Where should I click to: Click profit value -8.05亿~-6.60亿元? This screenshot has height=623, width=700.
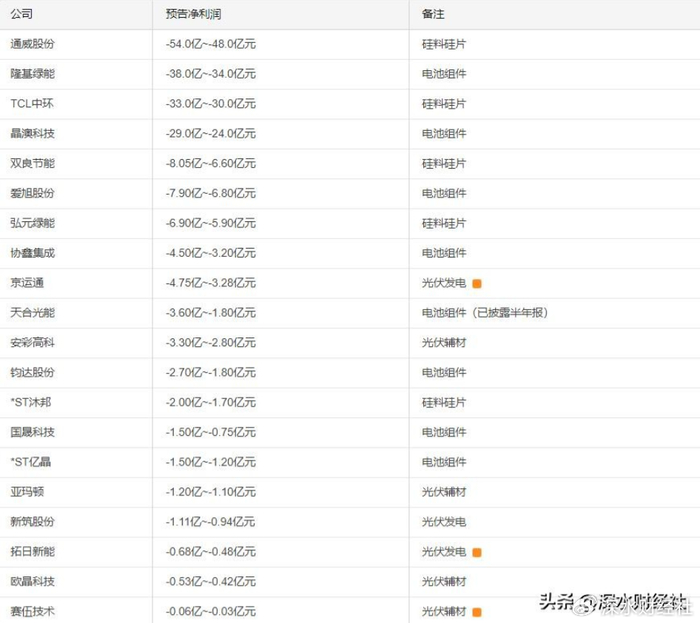click(211, 163)
